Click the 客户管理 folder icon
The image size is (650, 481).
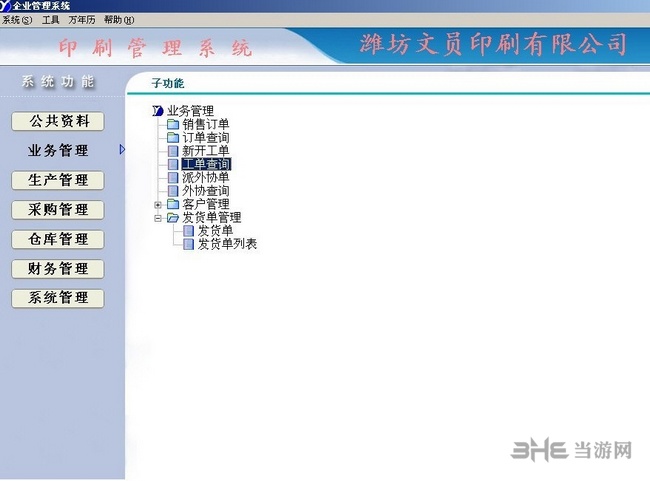tap(173, 204)
